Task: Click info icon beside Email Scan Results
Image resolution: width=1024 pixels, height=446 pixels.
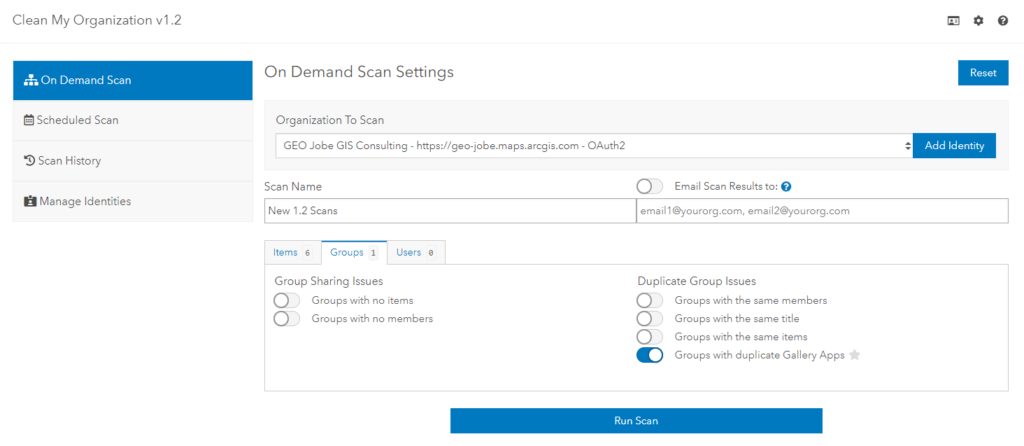Action: coord(786,187)
